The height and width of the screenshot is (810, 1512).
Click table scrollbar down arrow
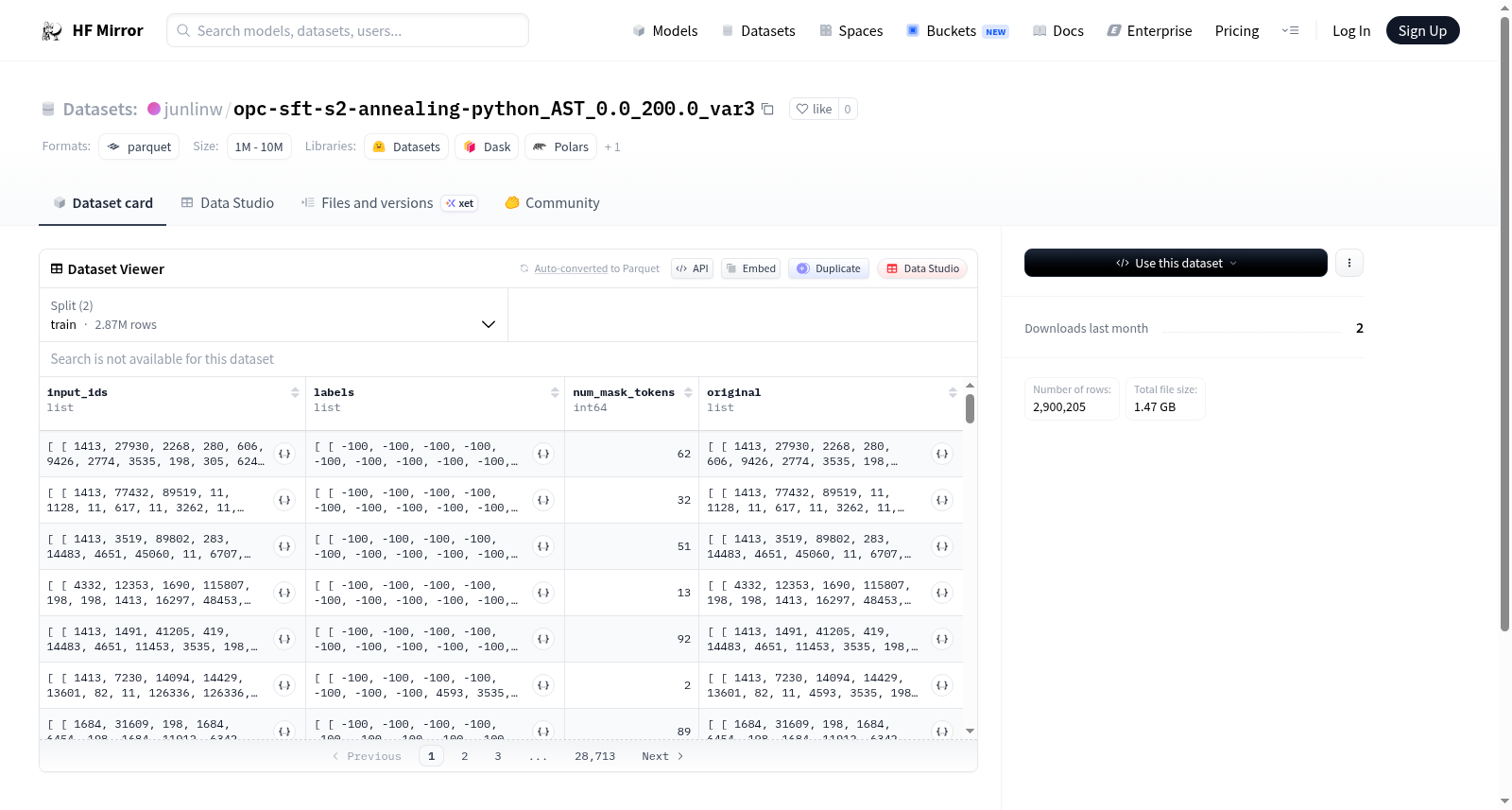click(970, 731)
